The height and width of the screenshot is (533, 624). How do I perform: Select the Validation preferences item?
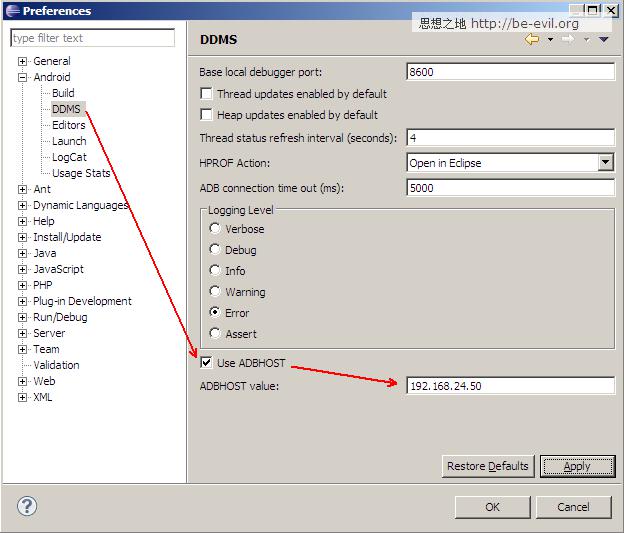click(56, 365)
